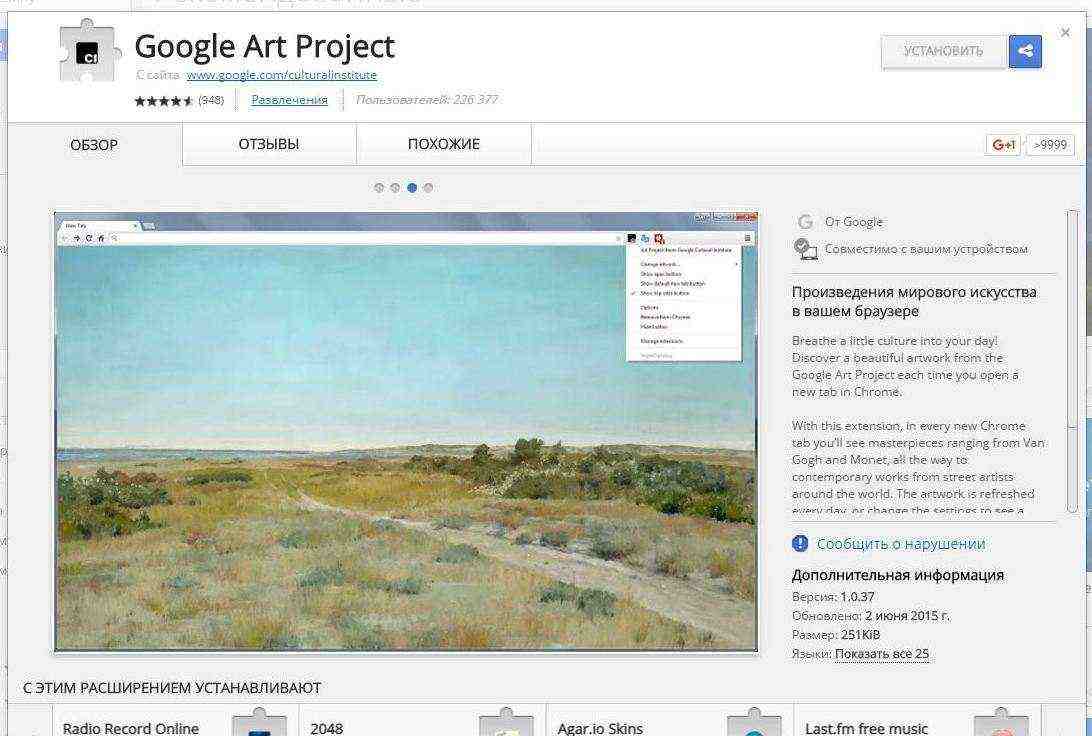Switch to the ОТЗЫВЫ tab
This screenshot has width=1092, height=736.
pyautogui.click(x=269, y=144)
